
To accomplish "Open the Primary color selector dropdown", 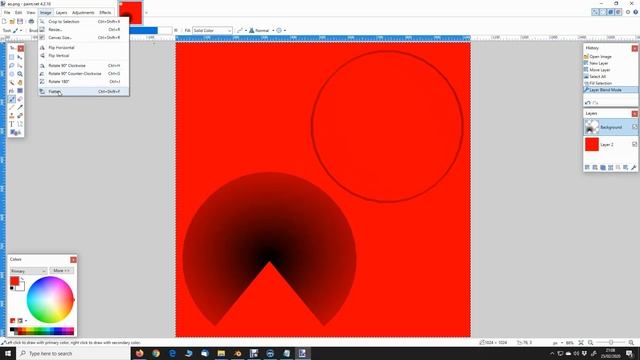I will click(28, 271).
